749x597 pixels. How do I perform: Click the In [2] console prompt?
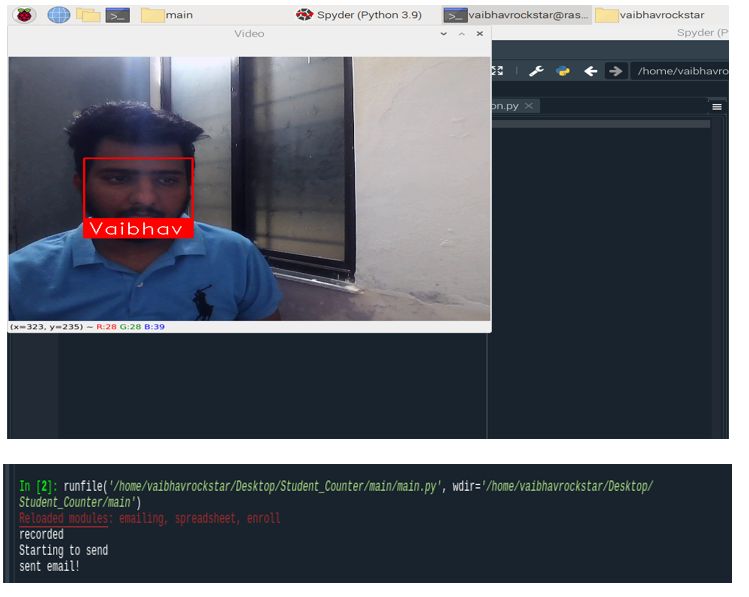pos(38,487)
